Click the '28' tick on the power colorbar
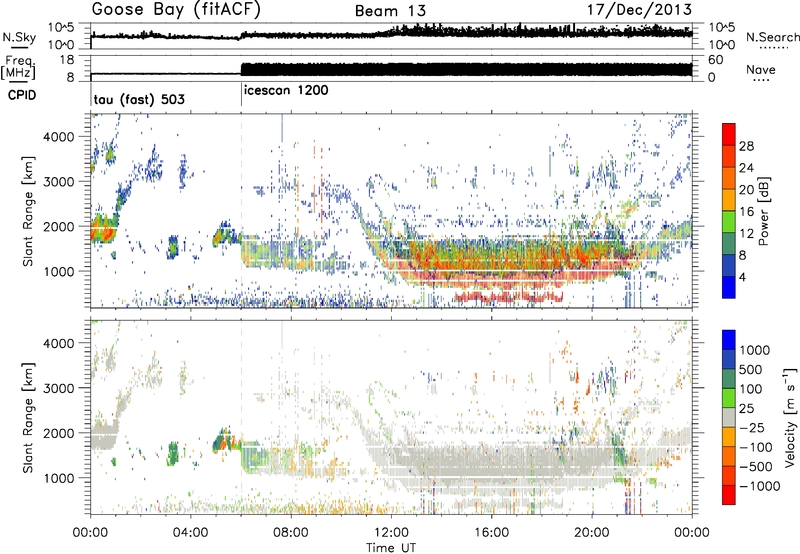The width and height of the screenshot is (800, 554). (746, 147)
